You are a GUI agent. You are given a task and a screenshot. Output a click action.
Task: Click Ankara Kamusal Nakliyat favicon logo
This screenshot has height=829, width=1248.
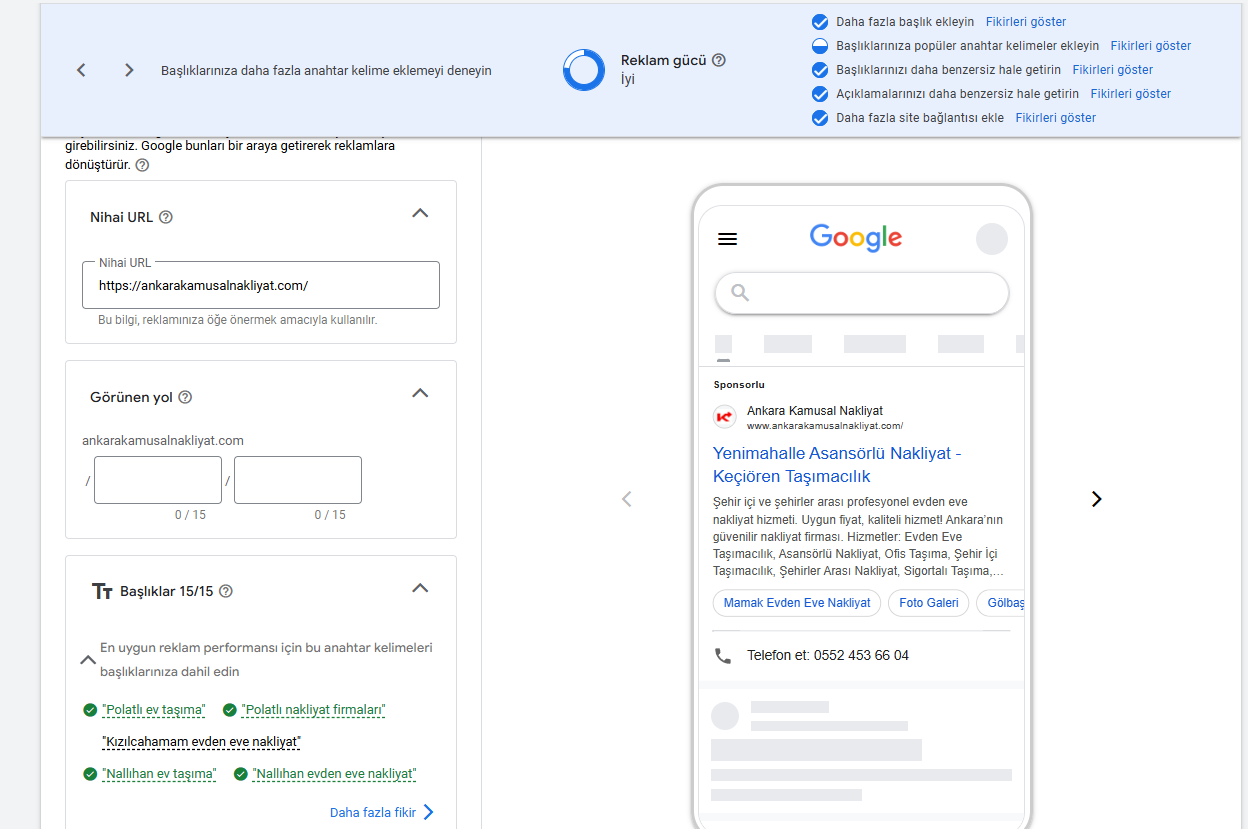pos(724,417)
